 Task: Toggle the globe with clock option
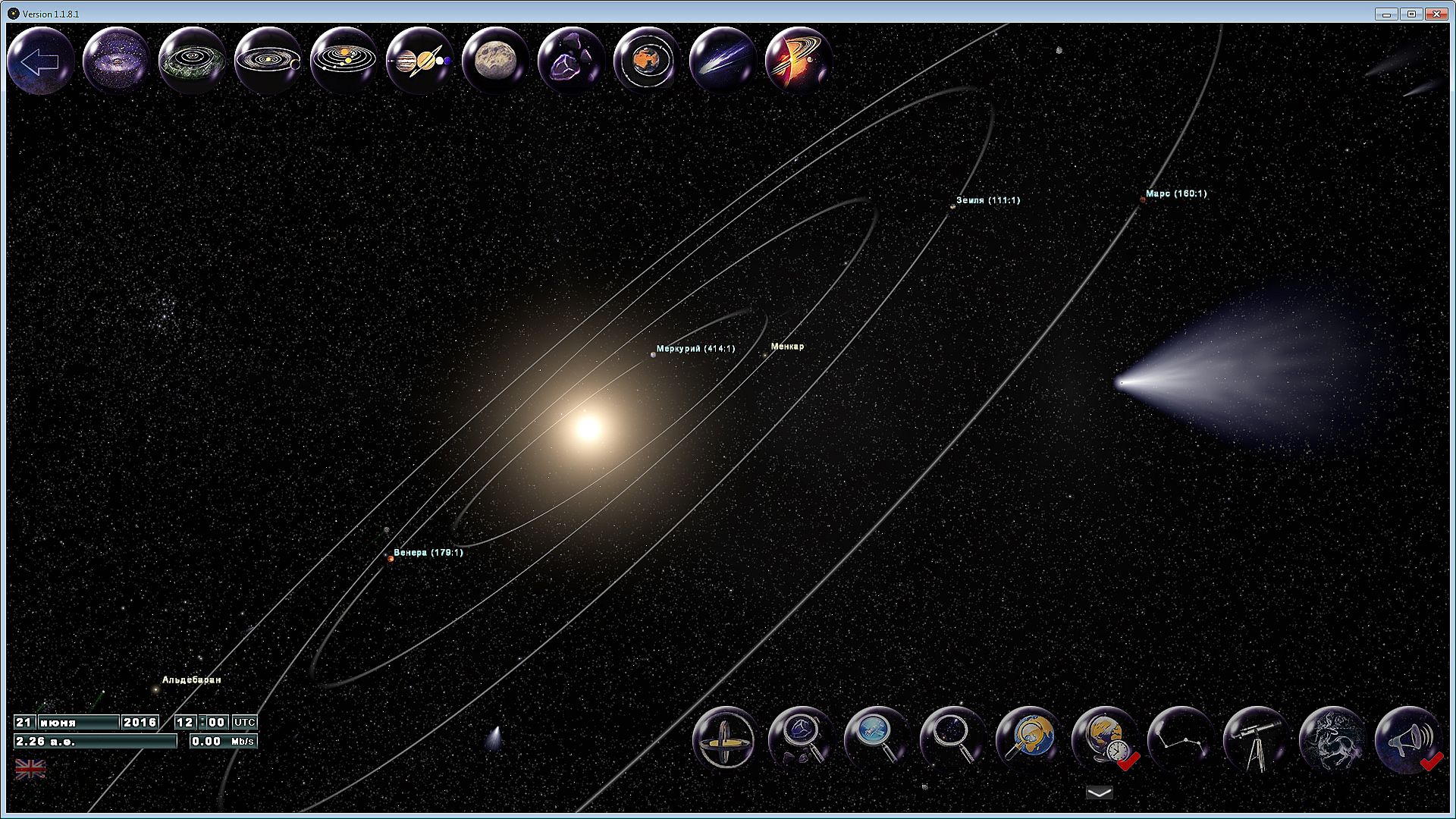[x=1104, y=739]
